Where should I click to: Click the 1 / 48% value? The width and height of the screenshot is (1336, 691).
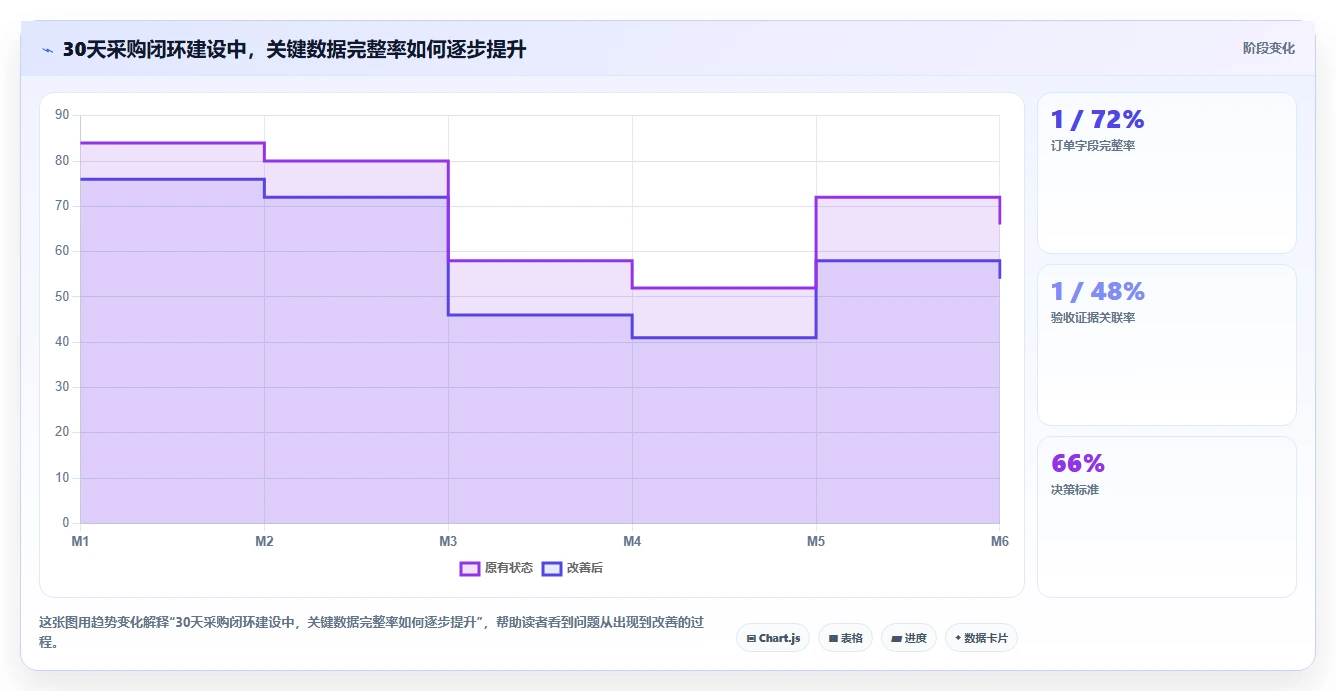pyautogui.click(x=1097, y=292)
